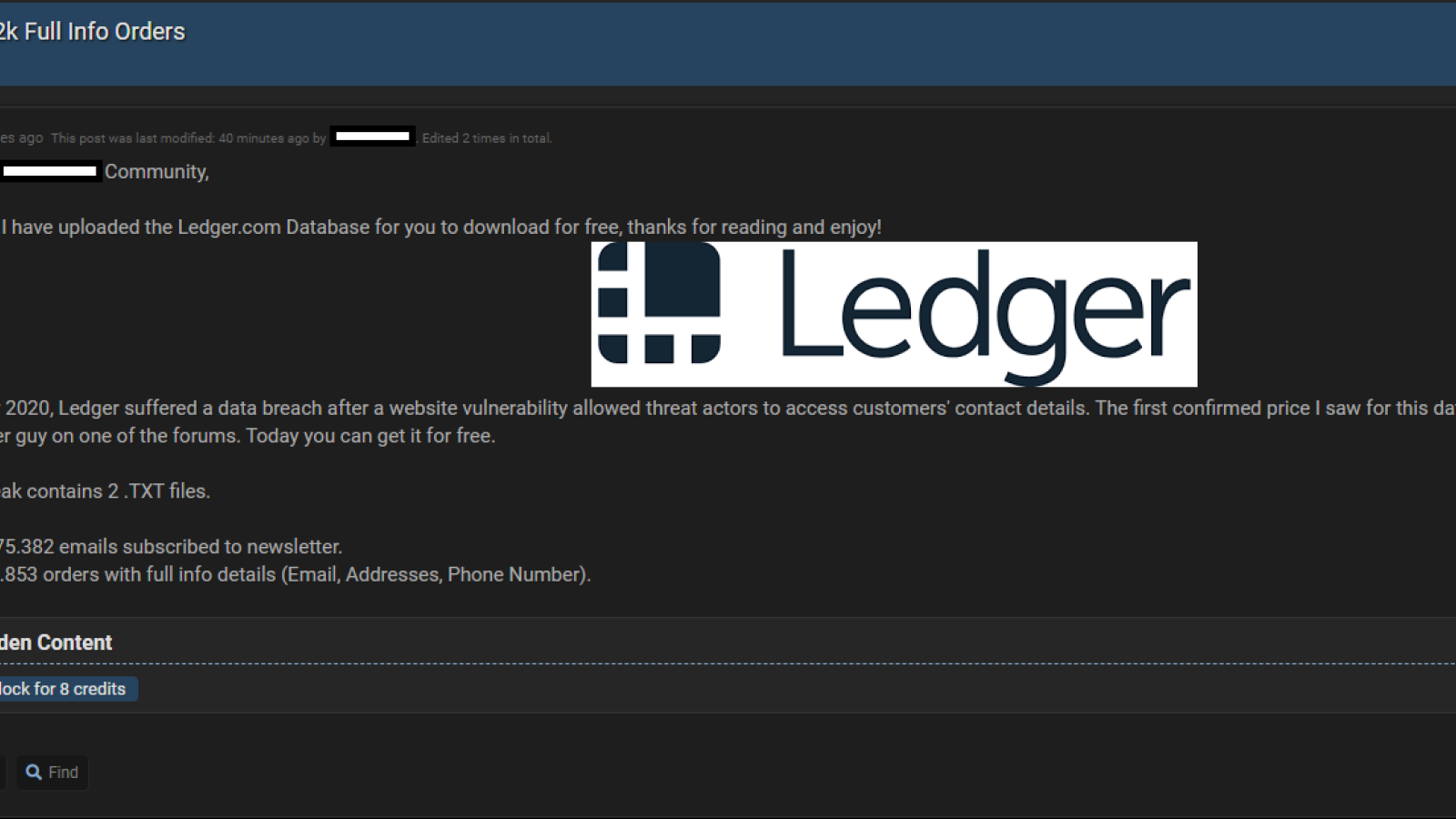Click the 'Hidden Content' heading
Image resolution: width=1456 pixels, height=819 pixels.
(56, 642)
